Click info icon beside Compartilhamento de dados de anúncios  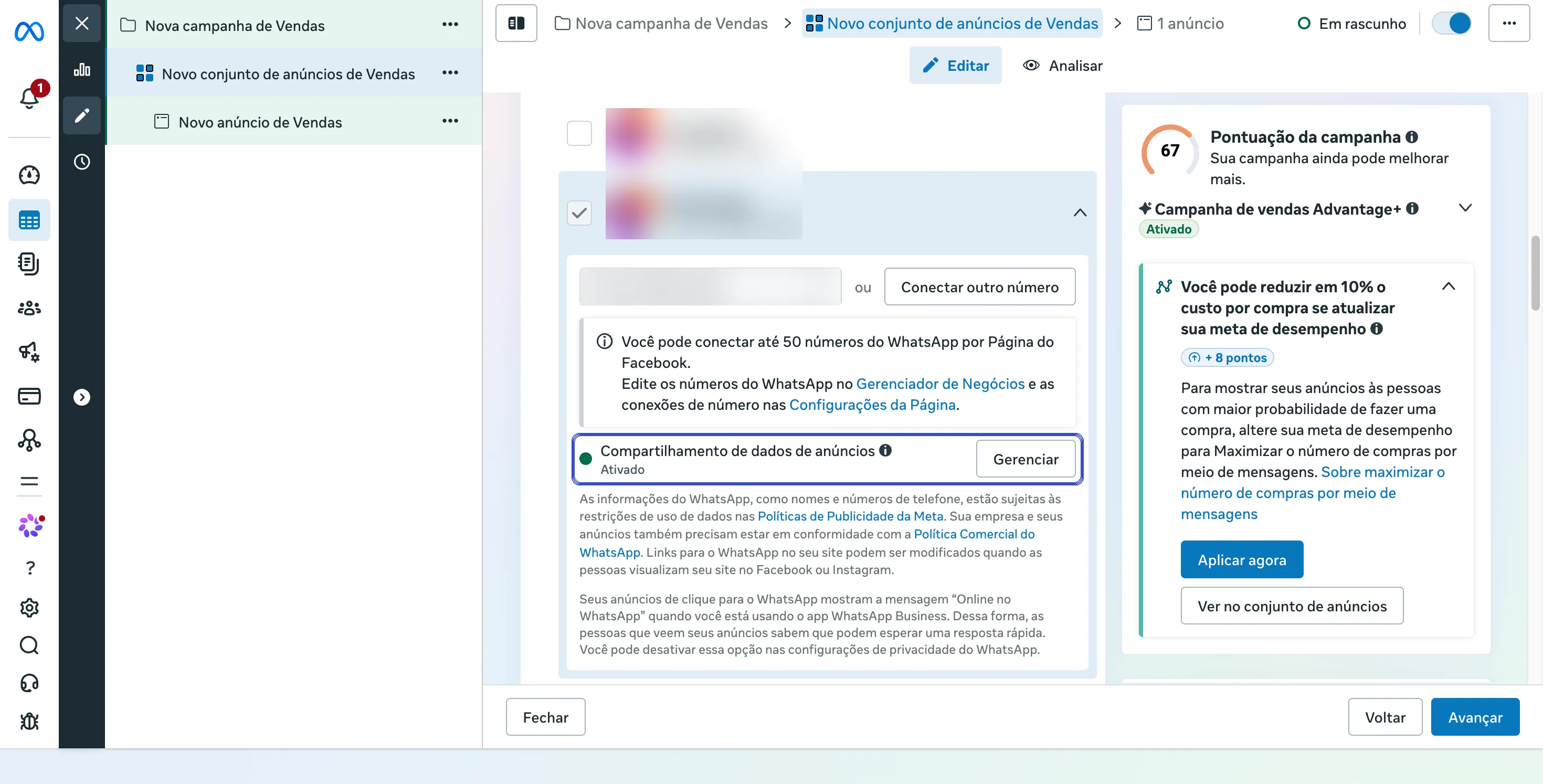[885, 450]
